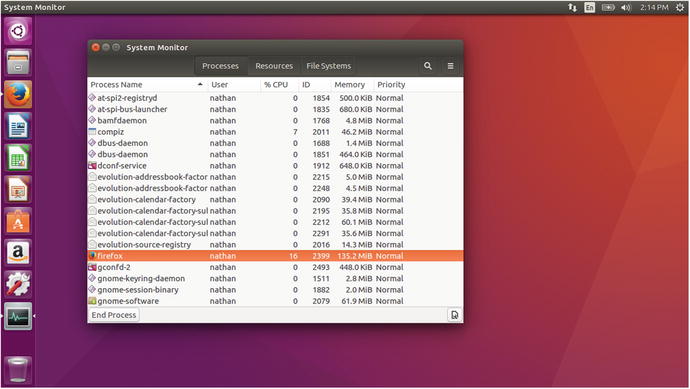690x389 pixels.
Task: Select evolution-calendar-factory-sub row ID 2195
Action: coord(275,211)
